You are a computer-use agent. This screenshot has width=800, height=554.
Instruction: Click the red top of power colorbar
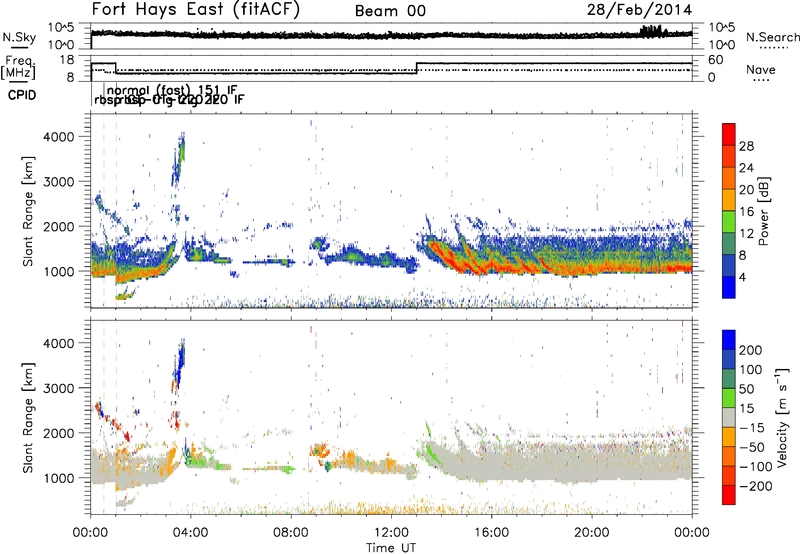click(x=729, y=134)
